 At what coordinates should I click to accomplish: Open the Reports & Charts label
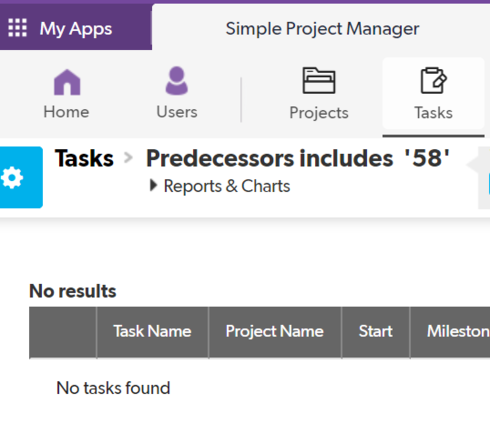point(227,186)
